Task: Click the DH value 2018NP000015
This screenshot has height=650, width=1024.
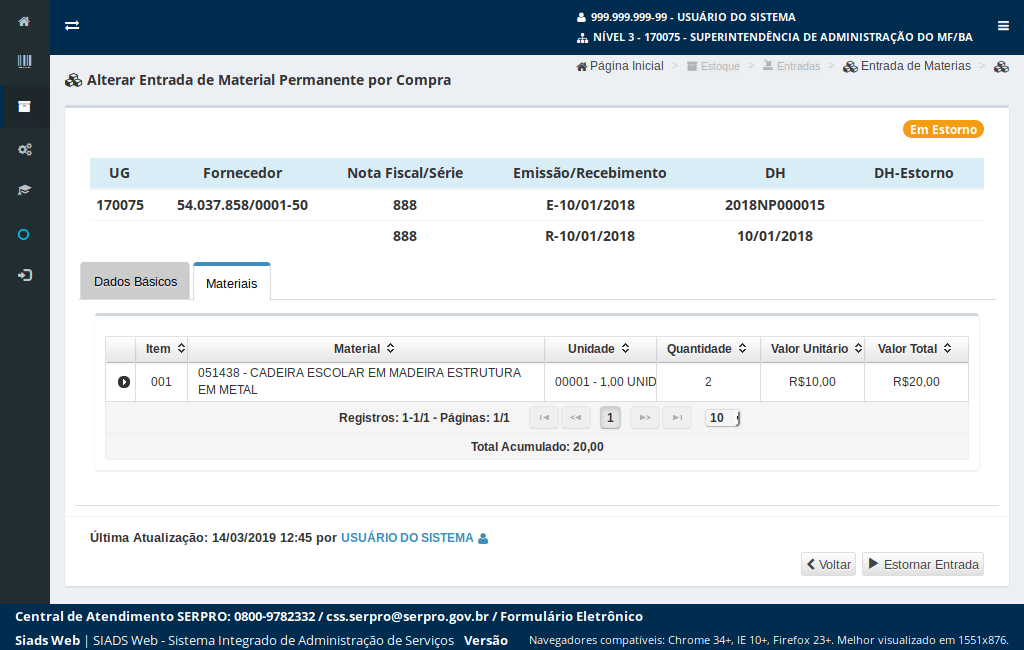Action: click(x=775, y=205)
